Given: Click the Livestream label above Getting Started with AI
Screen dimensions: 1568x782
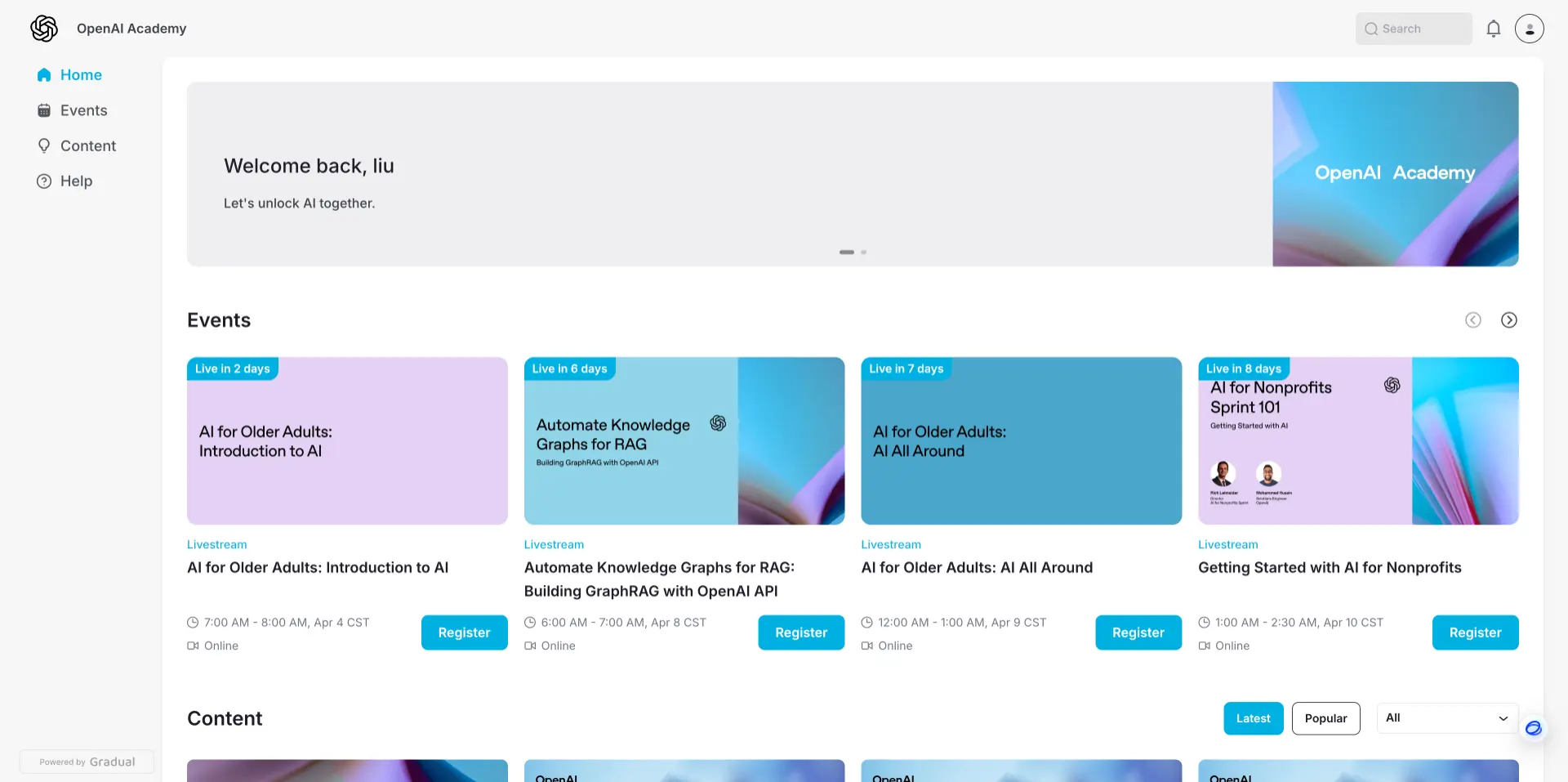Looking at the screenshot, I should [1228, 545].
